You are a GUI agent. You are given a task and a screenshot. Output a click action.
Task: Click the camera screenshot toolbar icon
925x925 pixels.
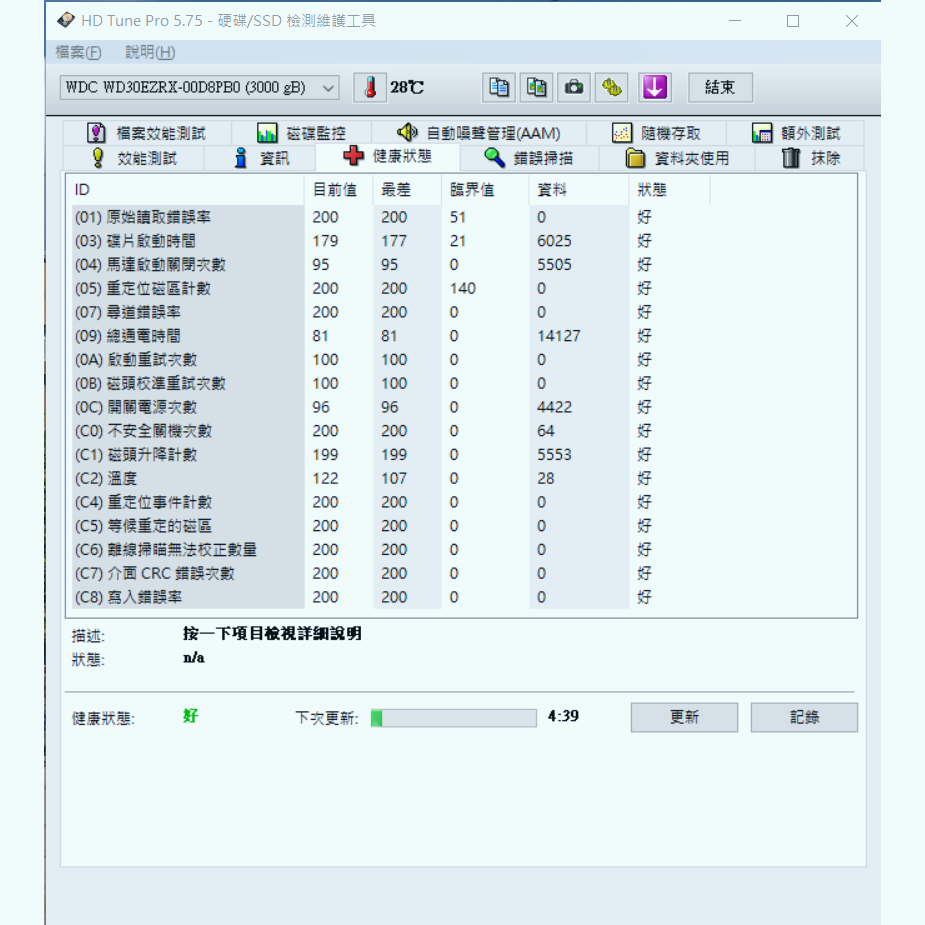coord(574,88)
